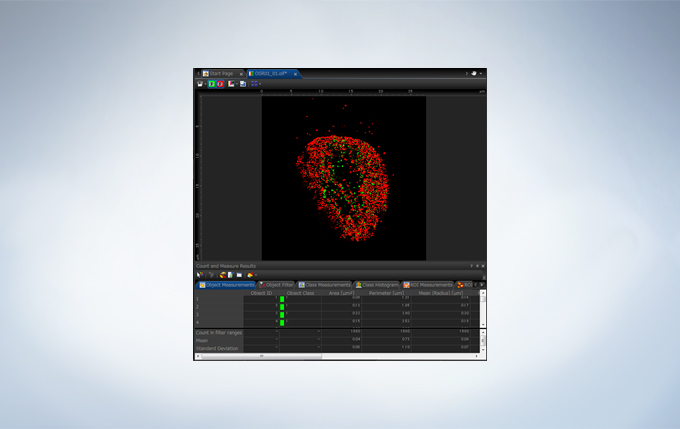This screenshot has height=429, width=680.
Task: Open the Object Measurements tab
Action: [x=226, y=285]
